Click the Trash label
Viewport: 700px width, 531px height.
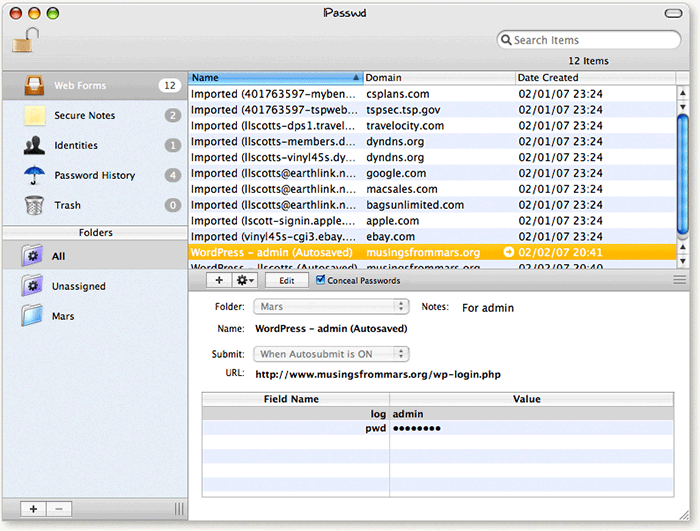click(67, 205)
